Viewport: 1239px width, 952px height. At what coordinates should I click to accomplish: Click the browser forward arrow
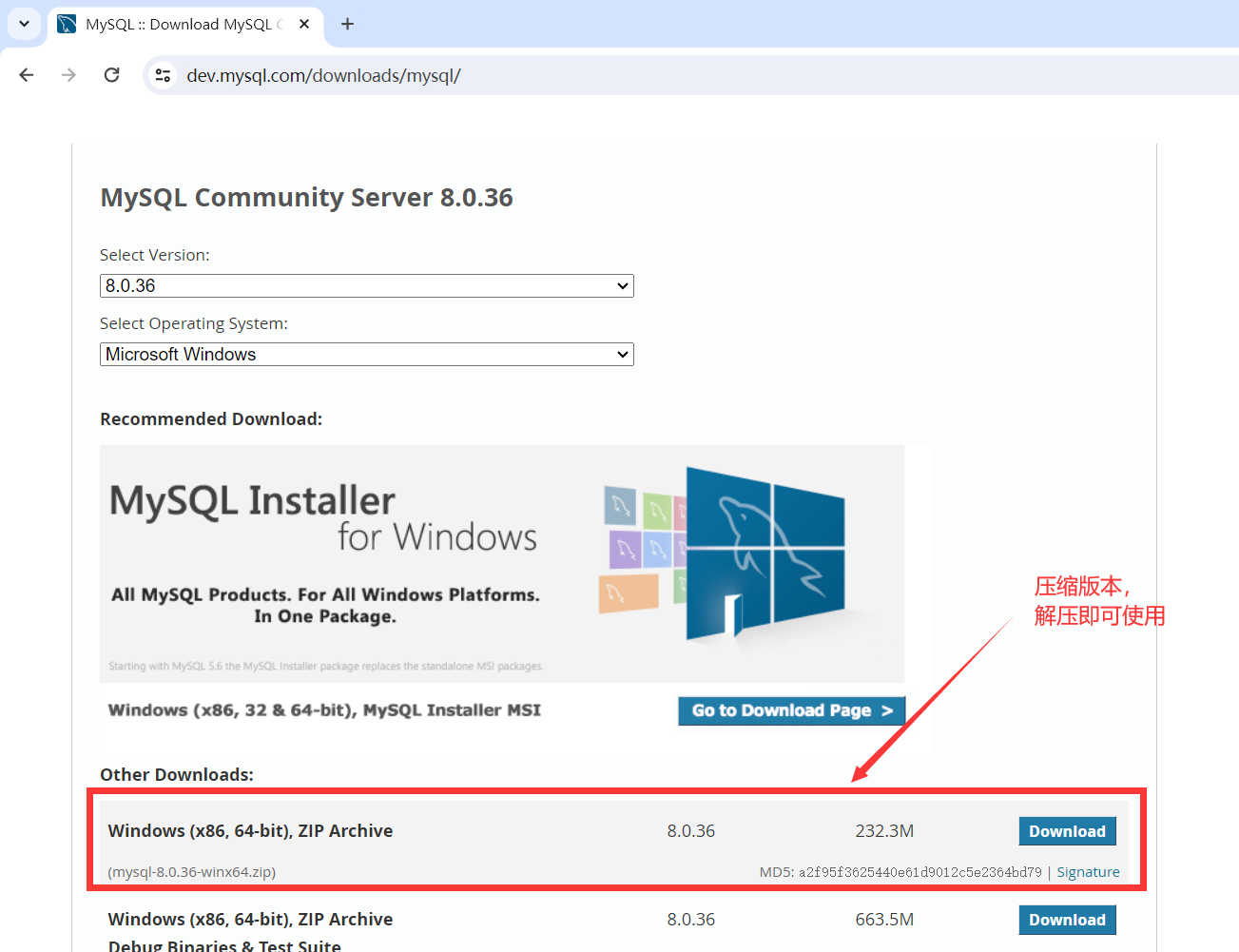pyautogui.click(x=68, y=75)
